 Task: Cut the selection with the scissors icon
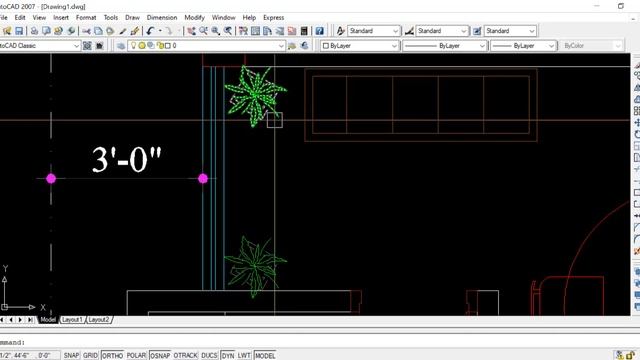coord(86,31)
